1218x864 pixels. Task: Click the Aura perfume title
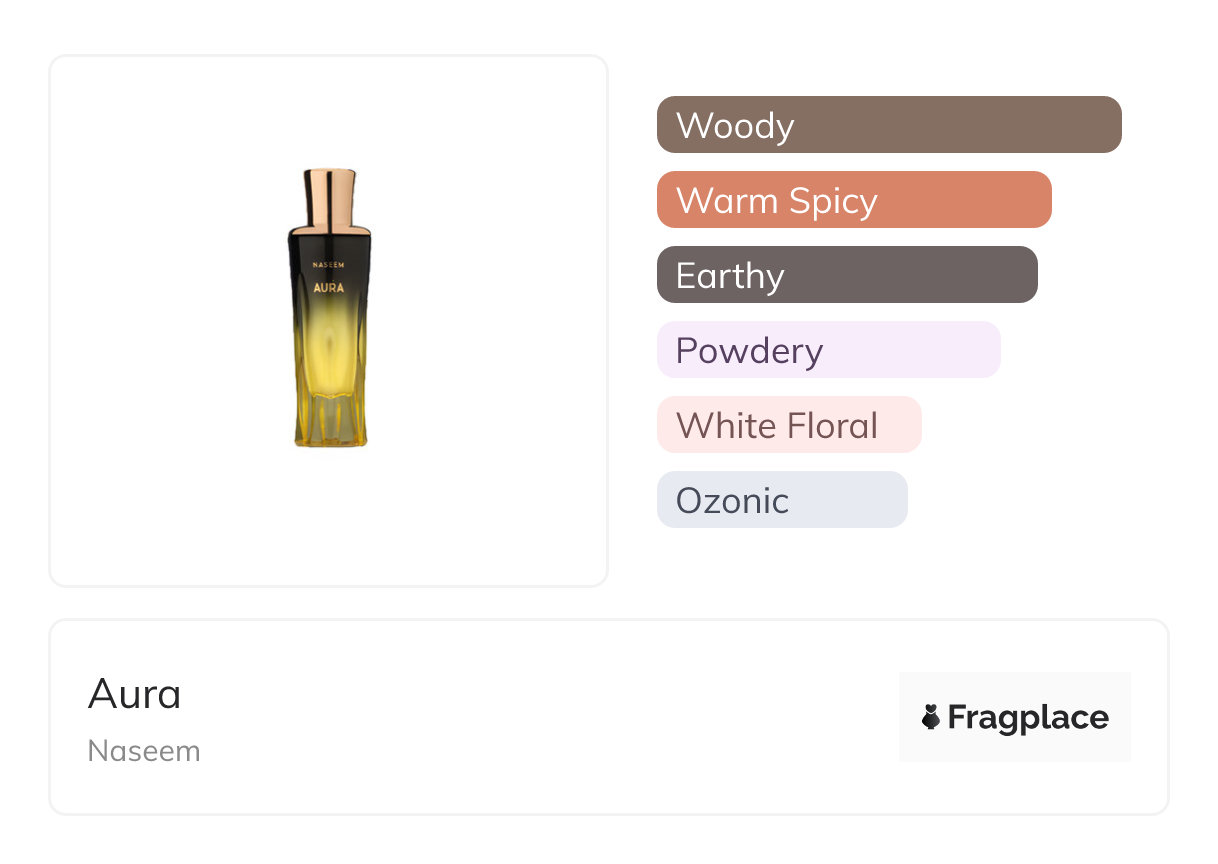pyautogui.click(x=135, y=693)
